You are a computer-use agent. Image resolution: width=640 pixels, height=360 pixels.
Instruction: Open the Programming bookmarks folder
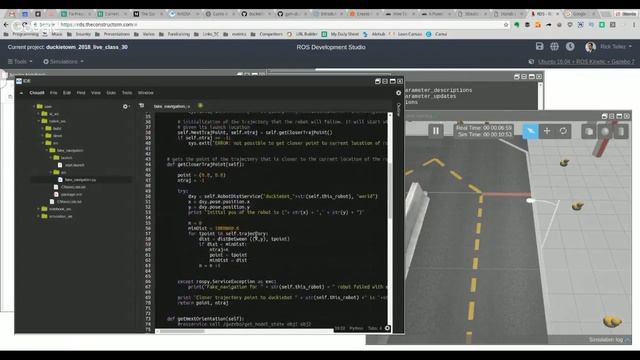coord(21,34)
